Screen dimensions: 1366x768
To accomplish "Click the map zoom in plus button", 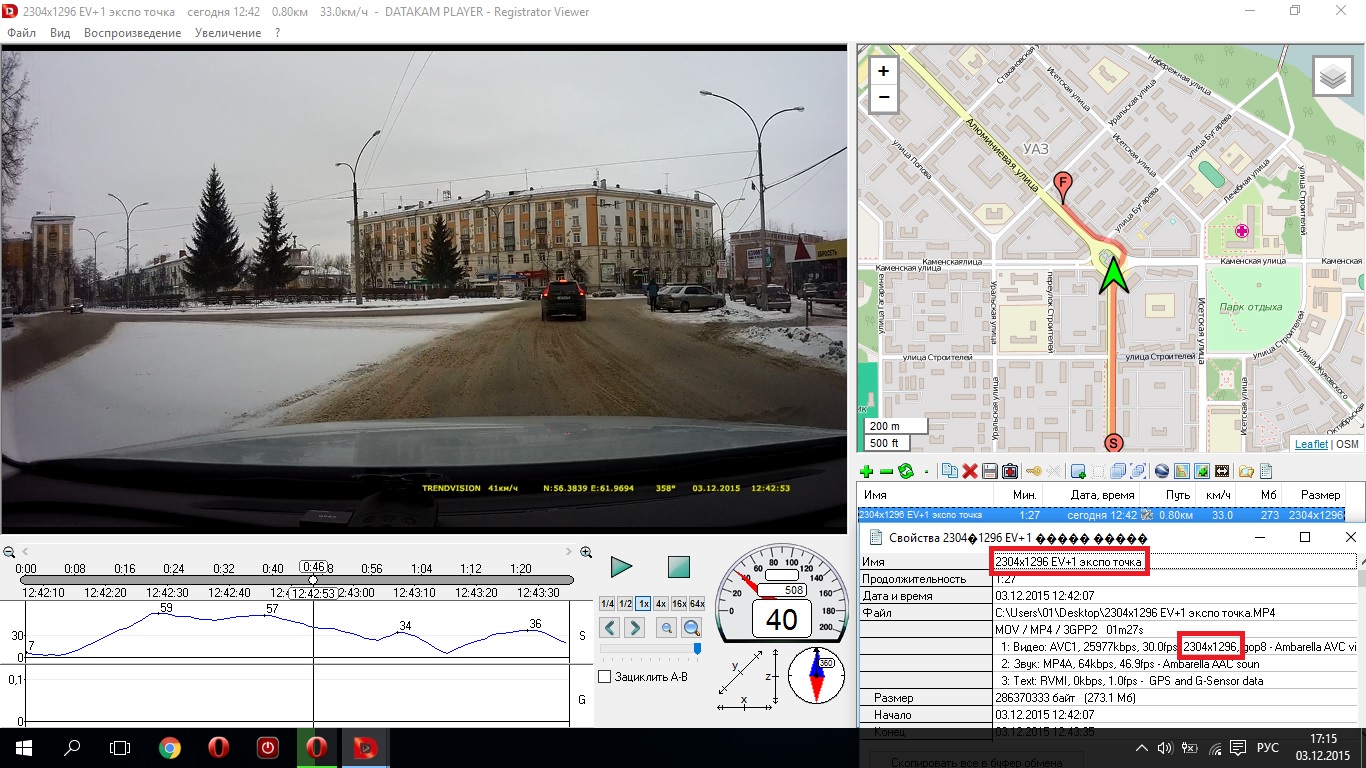I will pos(883,71).
